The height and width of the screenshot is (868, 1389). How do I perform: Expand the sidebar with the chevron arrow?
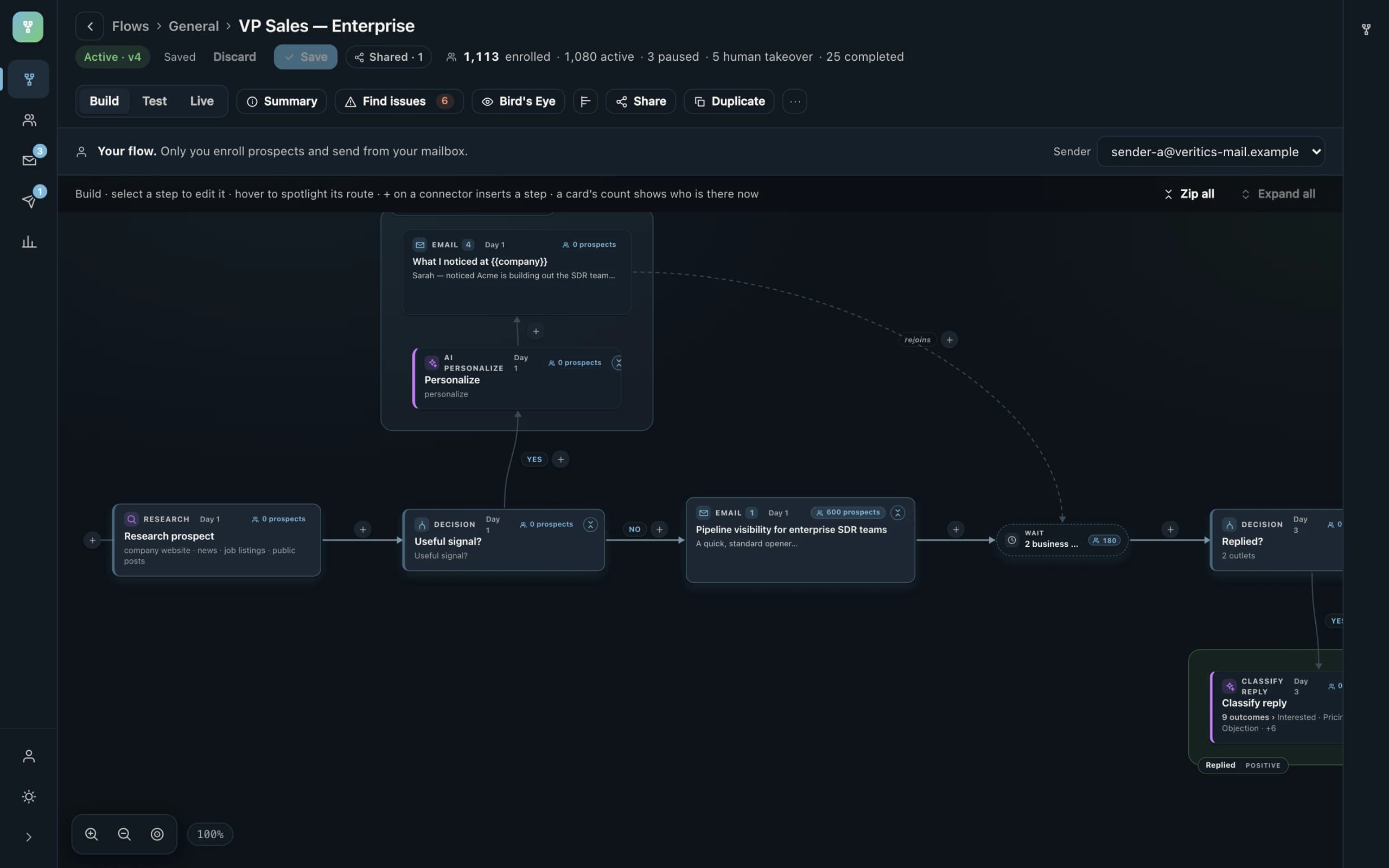coord(28,837)
